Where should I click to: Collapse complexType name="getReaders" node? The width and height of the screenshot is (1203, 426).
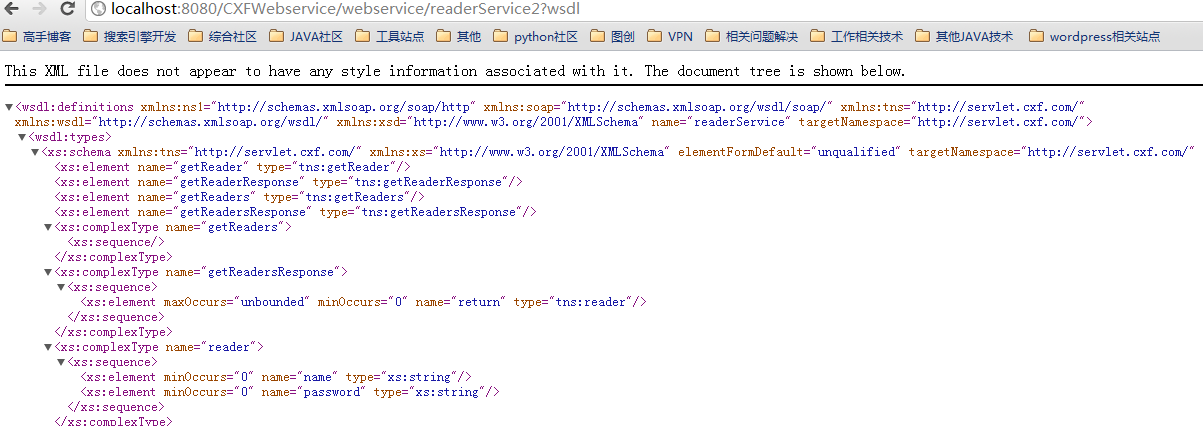pos(49,227)
